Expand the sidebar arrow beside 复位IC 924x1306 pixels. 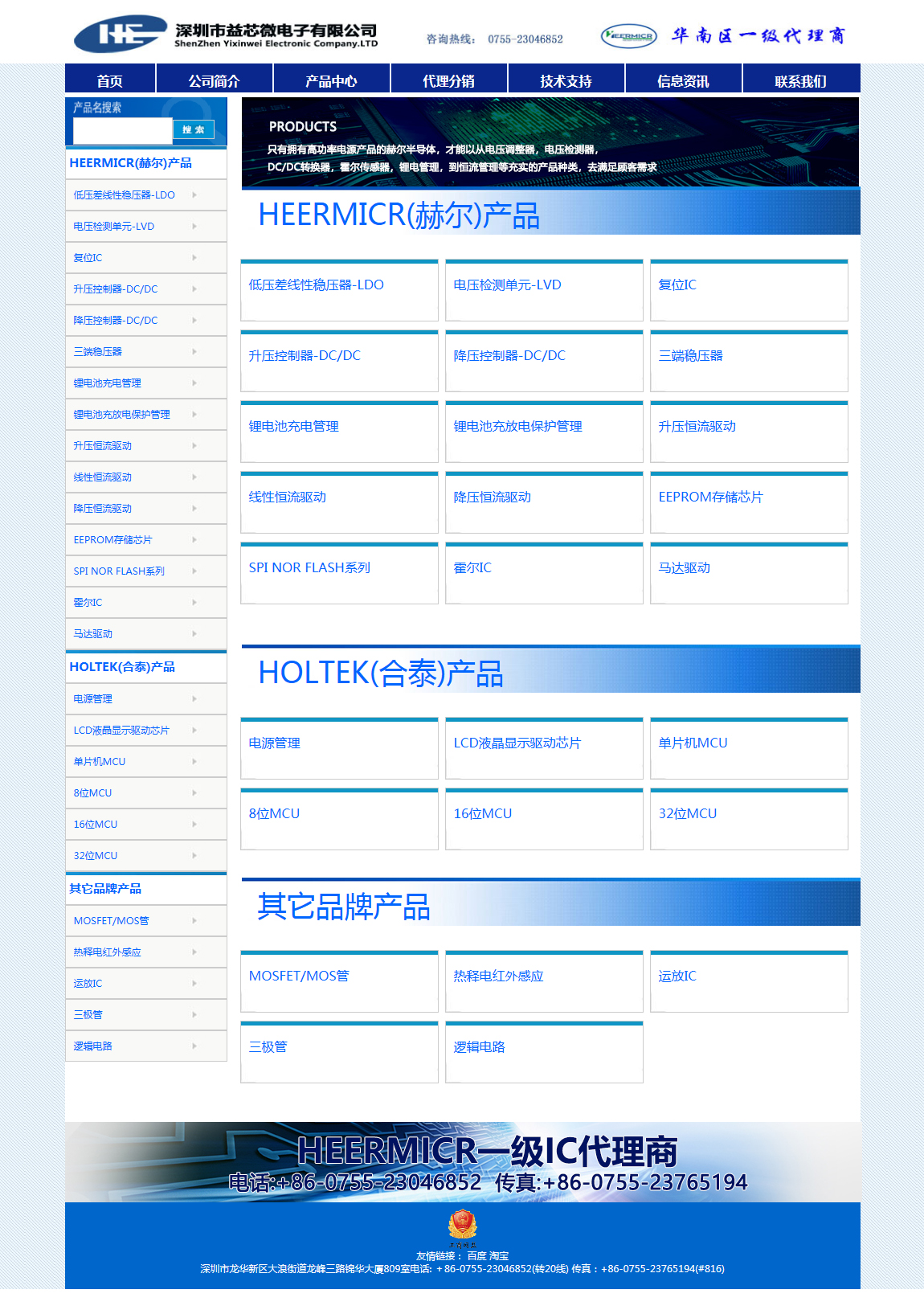click(194, 257)
